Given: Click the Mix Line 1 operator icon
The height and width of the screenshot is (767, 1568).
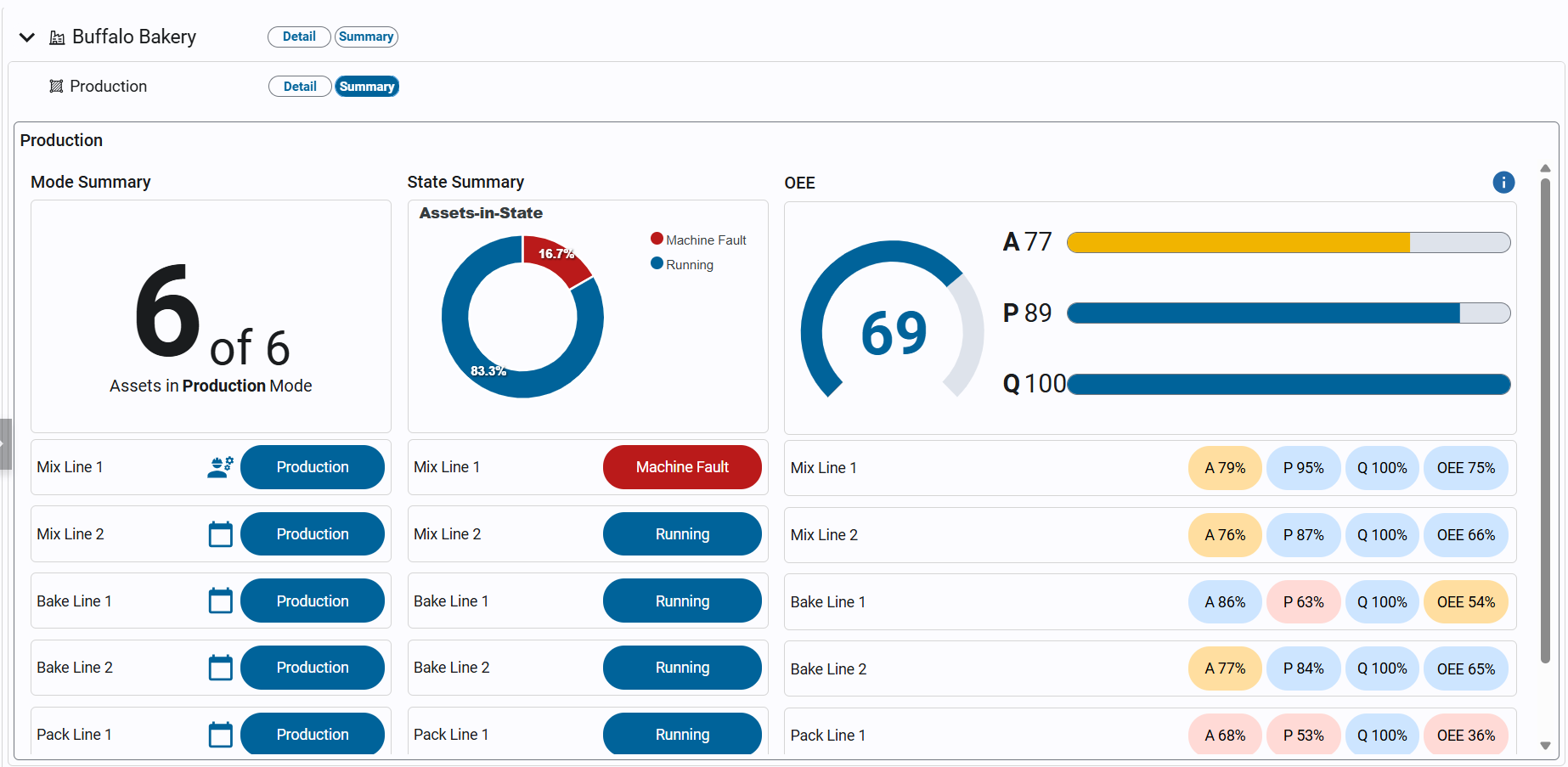Looking at the screenshot, I should [x=220, y=467].
